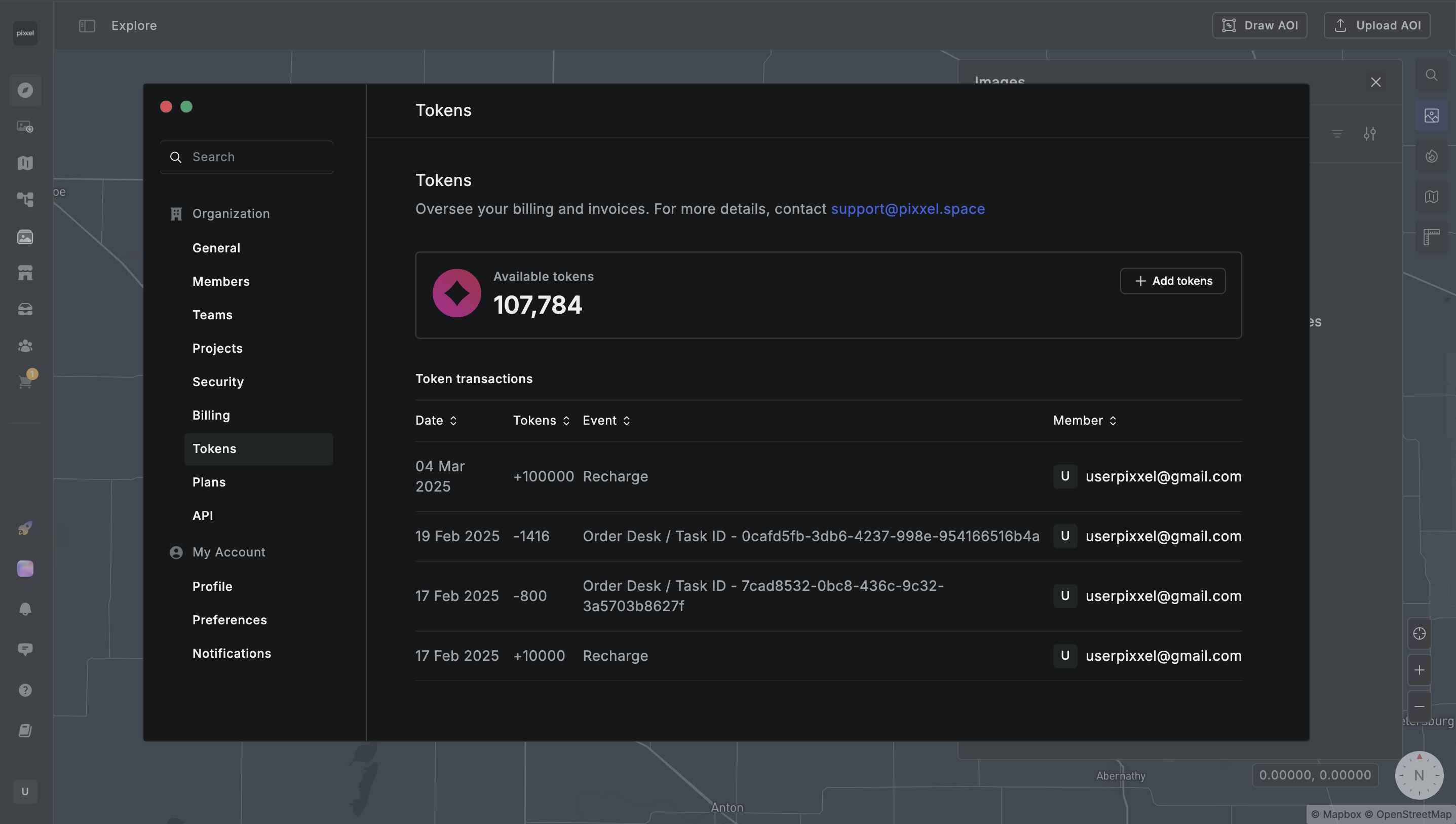
Task: Open the image gallery icon in left sidebar
Action: [25, 237]
